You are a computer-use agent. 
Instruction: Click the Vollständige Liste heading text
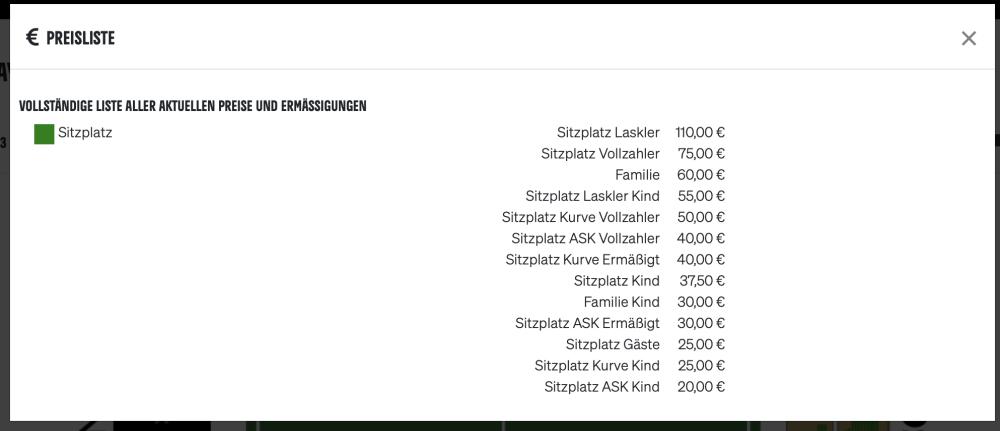(192, 105)
